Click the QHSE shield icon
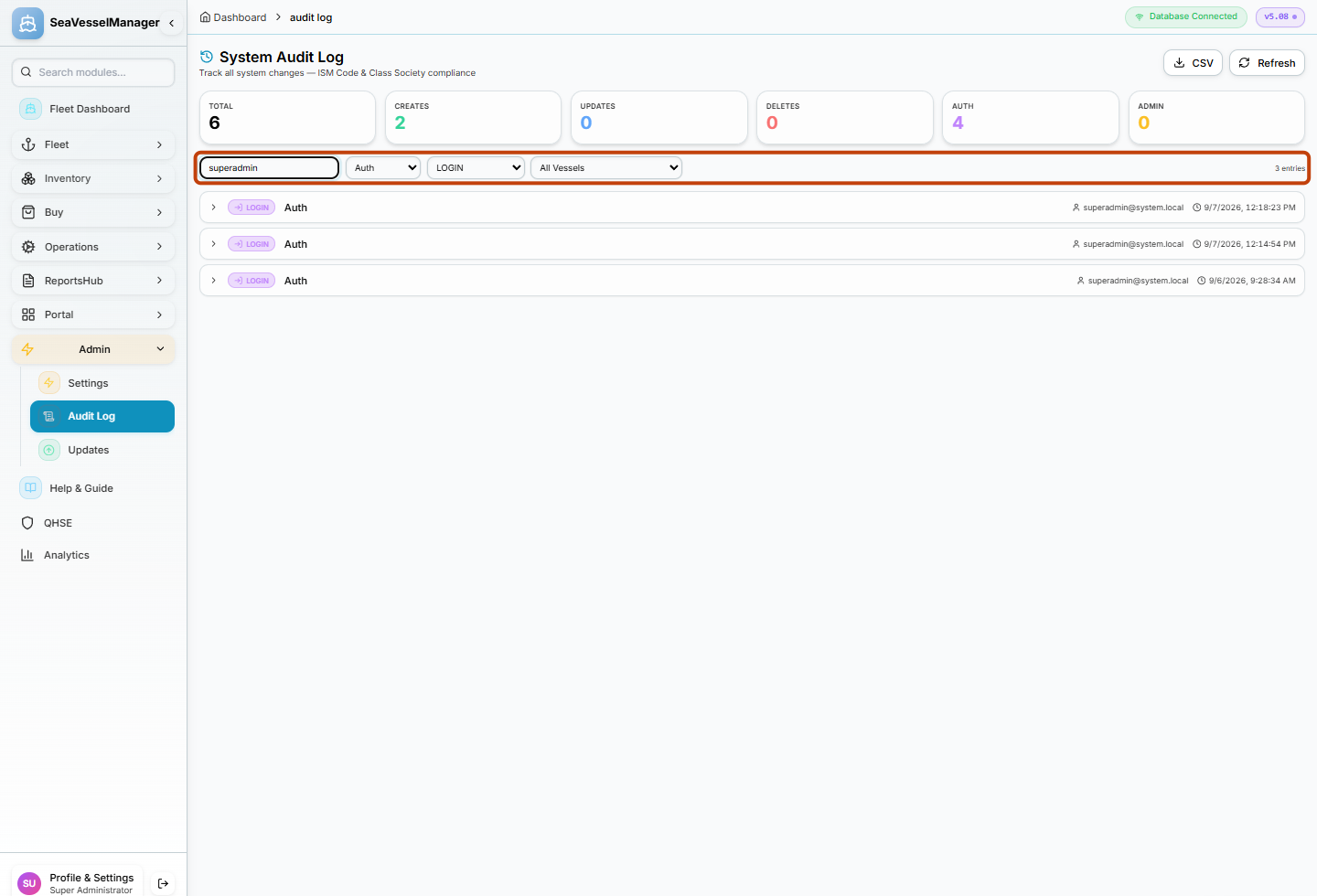1317x896 pixels. point(27,523)
